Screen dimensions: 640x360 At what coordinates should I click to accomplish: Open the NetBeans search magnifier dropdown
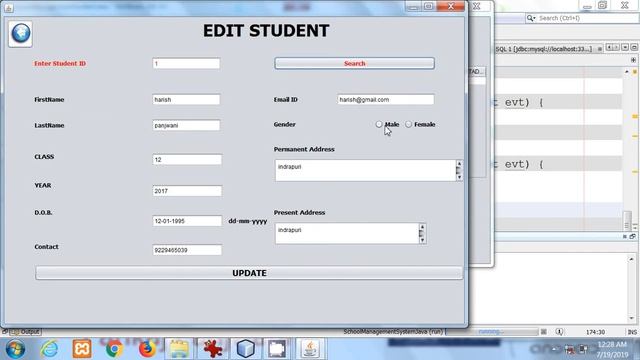tap(531, 18)
